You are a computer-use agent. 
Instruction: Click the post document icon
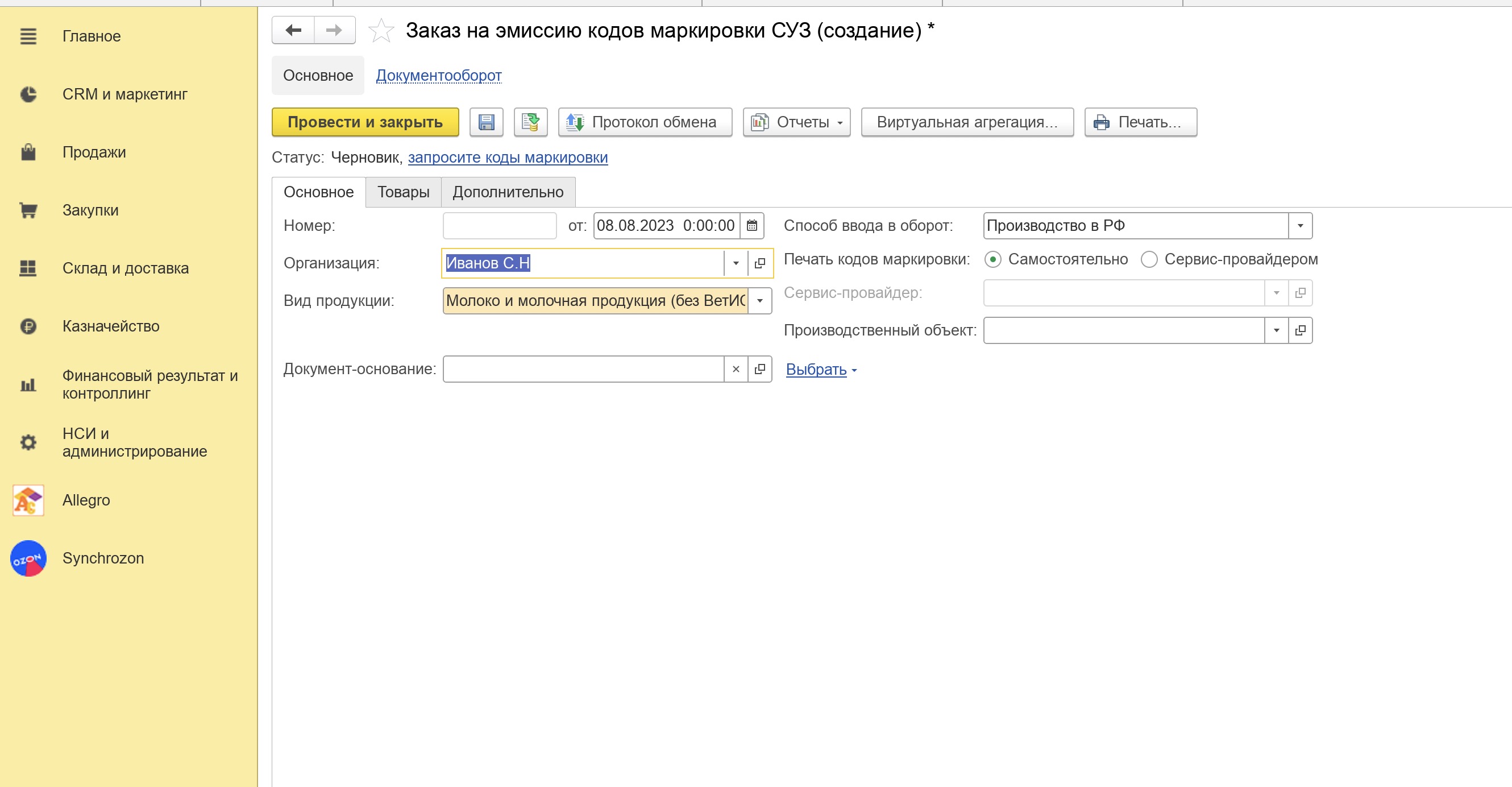530,122
